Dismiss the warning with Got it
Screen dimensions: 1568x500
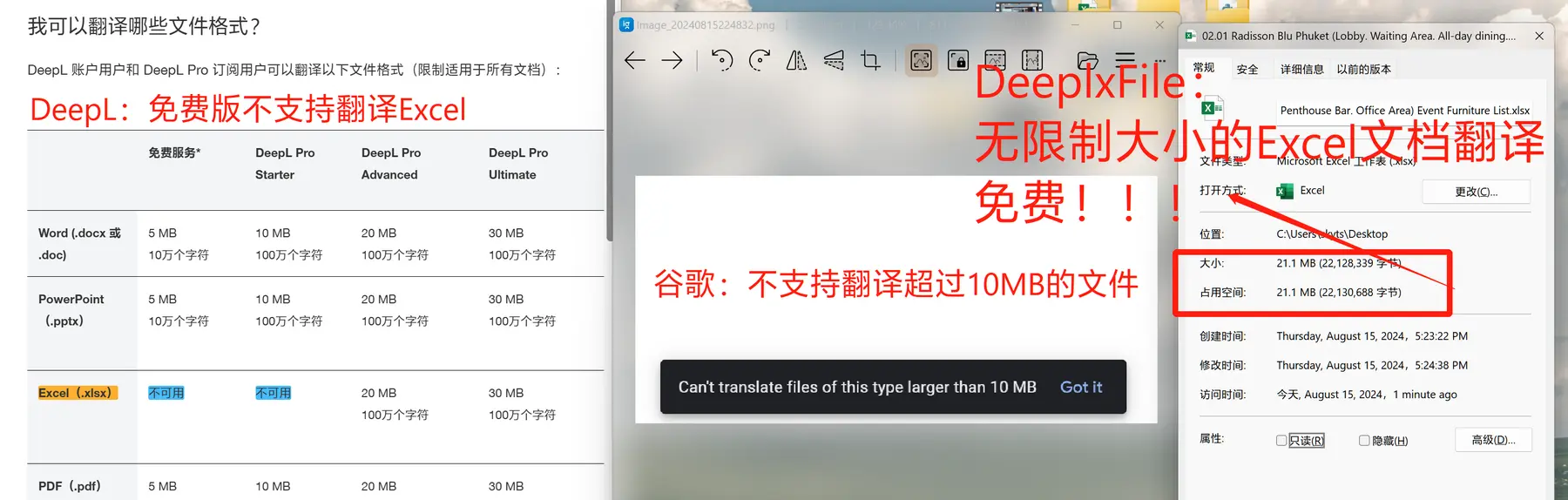[1081, 387]
